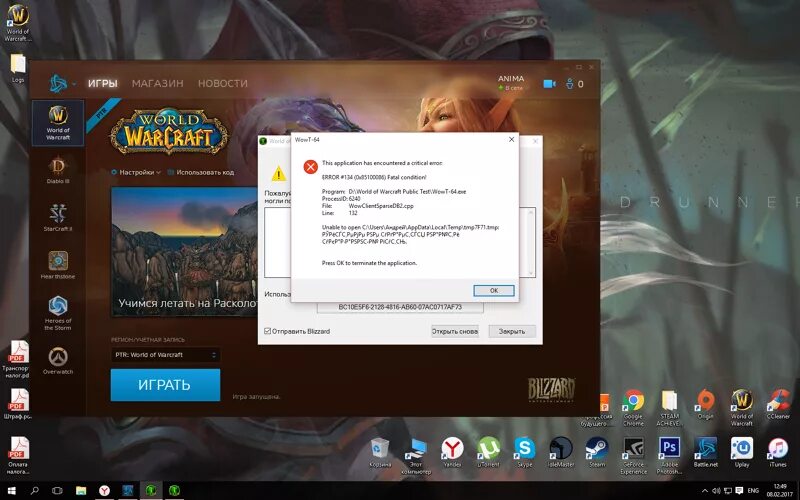Click the crash reporter description text area
800x500 pixels.
point(278,242)
